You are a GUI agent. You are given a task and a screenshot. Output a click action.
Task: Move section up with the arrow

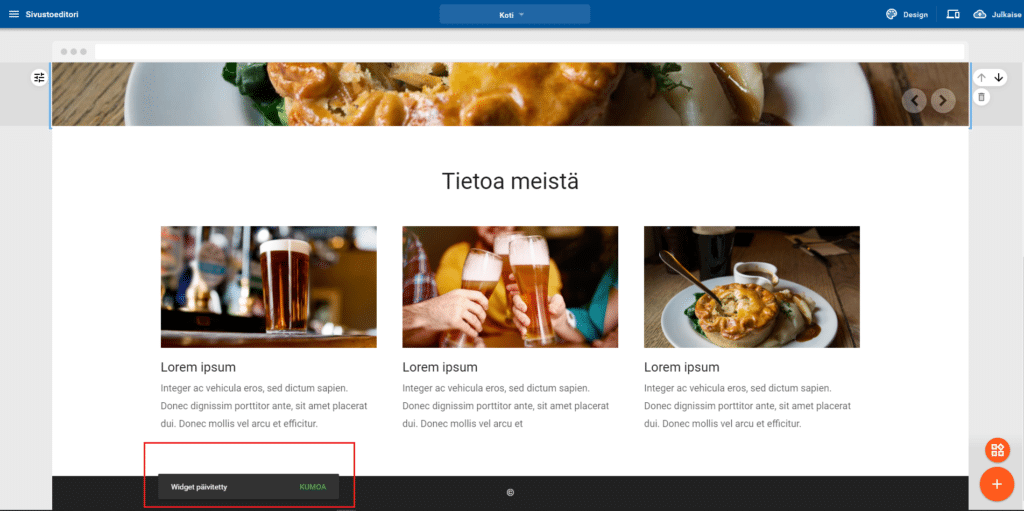[x=981, y=77]
